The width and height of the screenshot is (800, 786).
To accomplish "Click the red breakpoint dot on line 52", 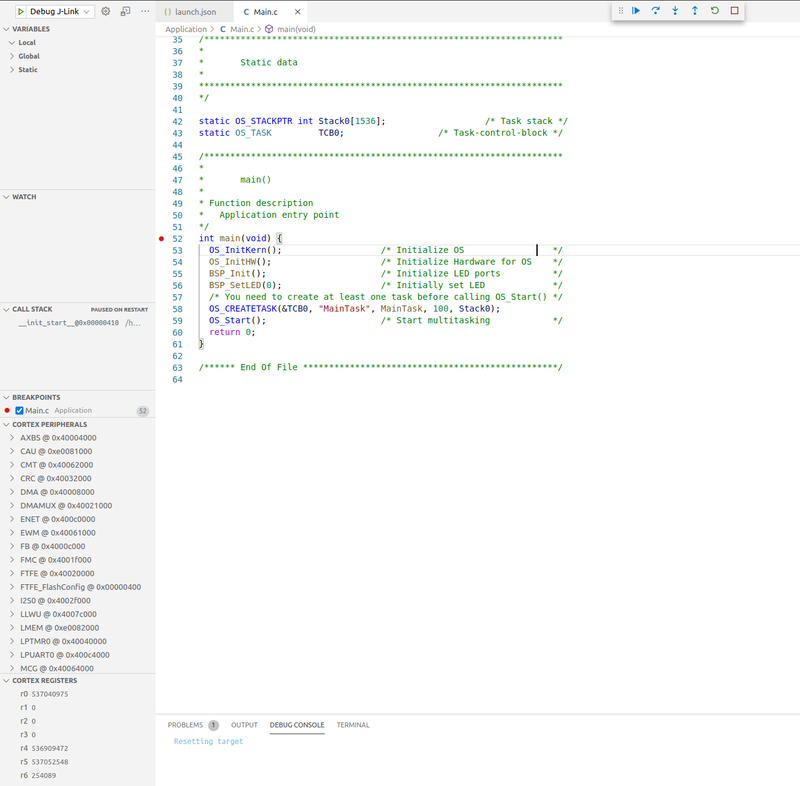I will click(x=159, y=238).
